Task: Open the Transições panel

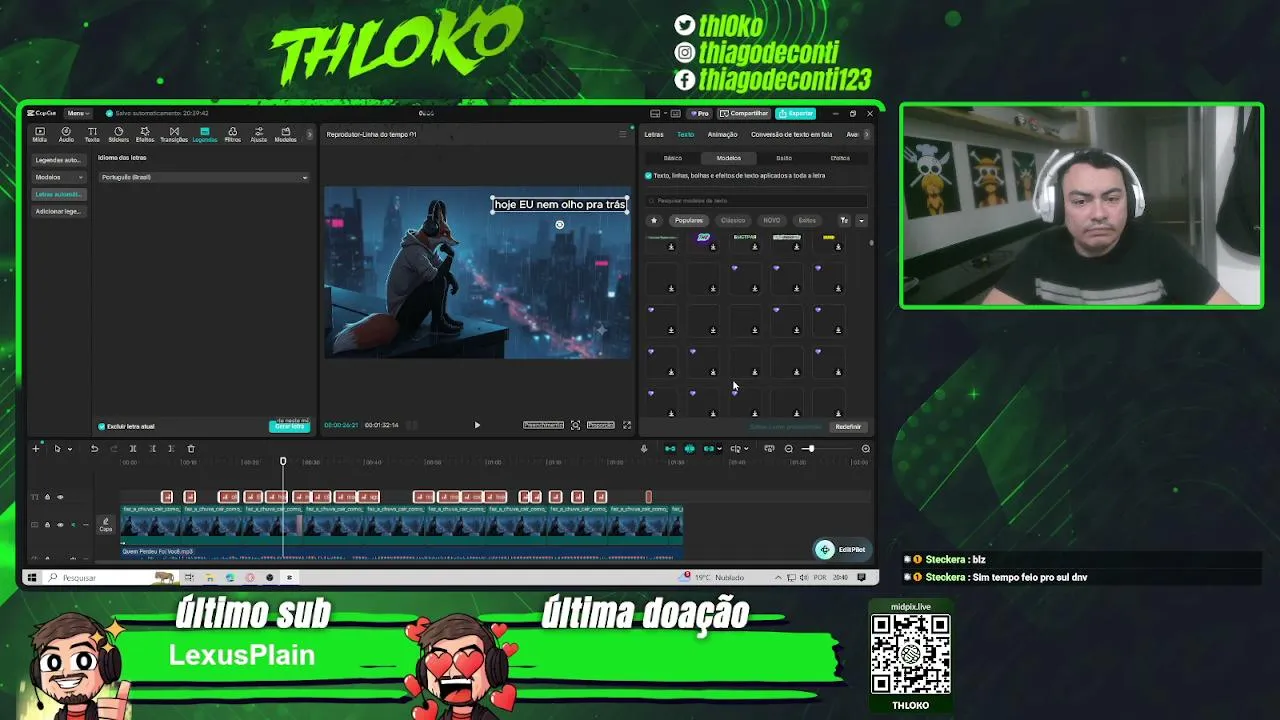Action: 174,134
